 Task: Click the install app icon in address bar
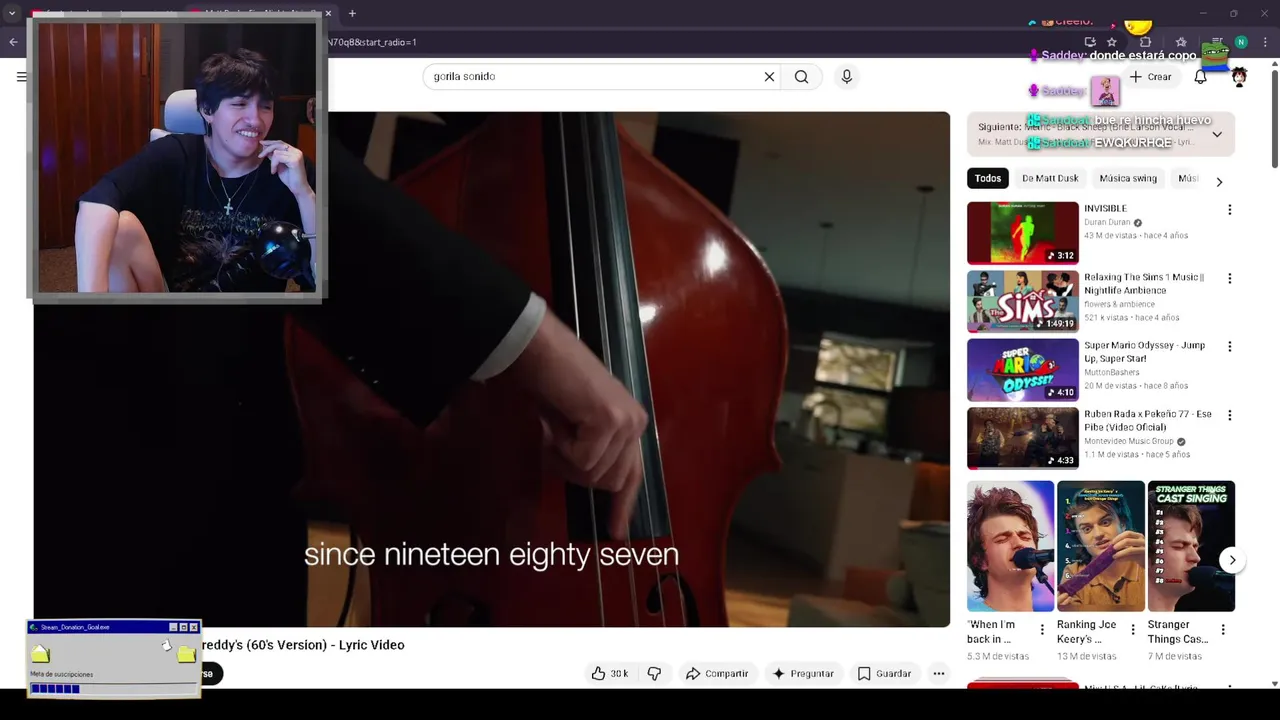tap(1090, 42)
